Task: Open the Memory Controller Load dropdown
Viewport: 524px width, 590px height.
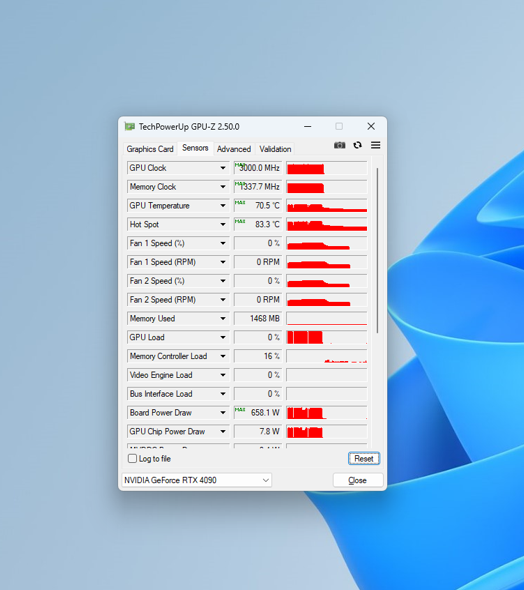Action: pyautogui.click(x=223, y=356)
